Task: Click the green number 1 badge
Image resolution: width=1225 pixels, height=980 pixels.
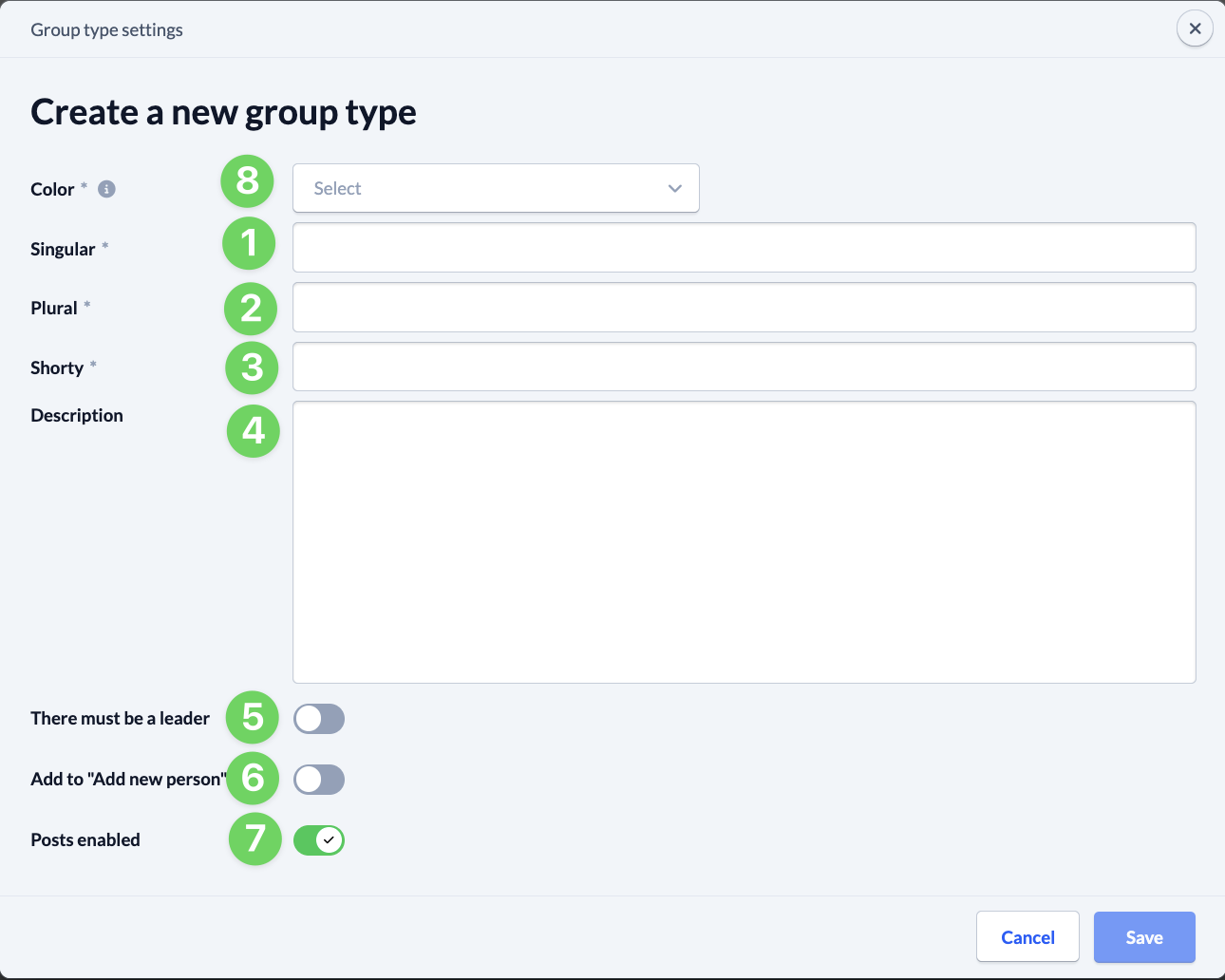Action: (x=249, y=243)
